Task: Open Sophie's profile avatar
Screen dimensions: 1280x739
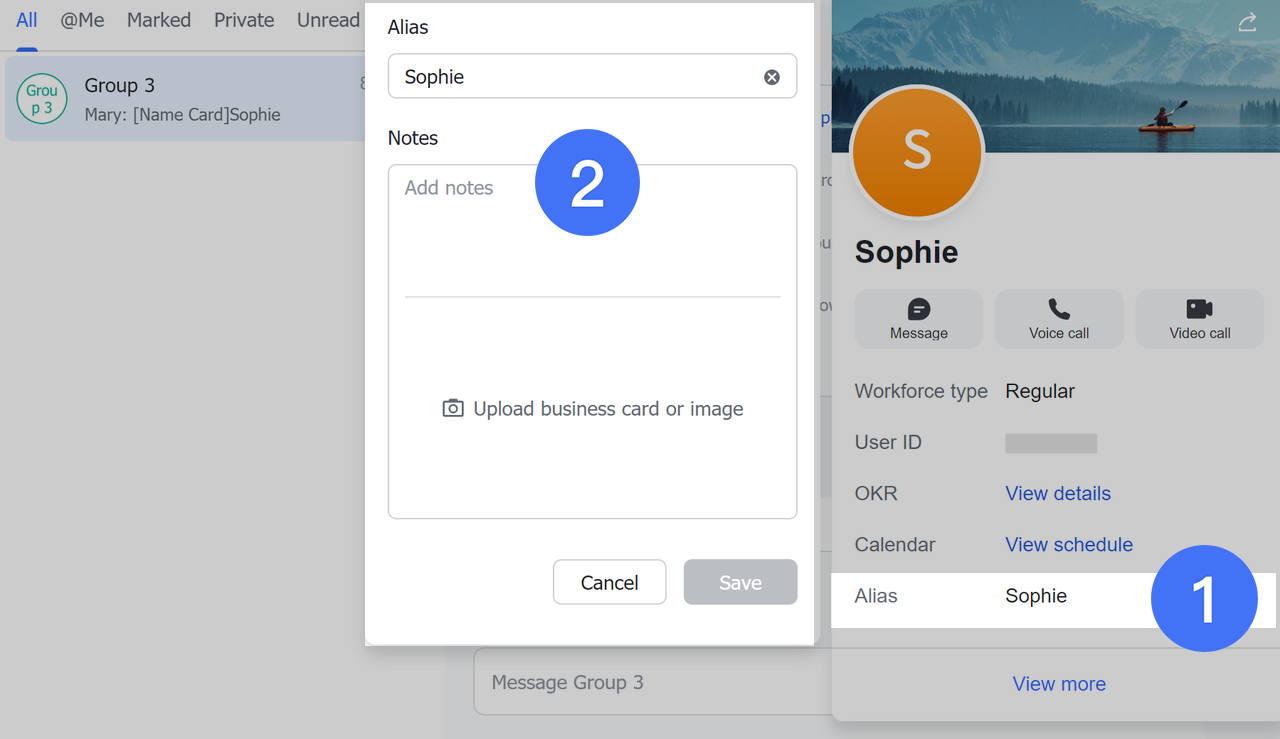Action: tap(916, 153)
